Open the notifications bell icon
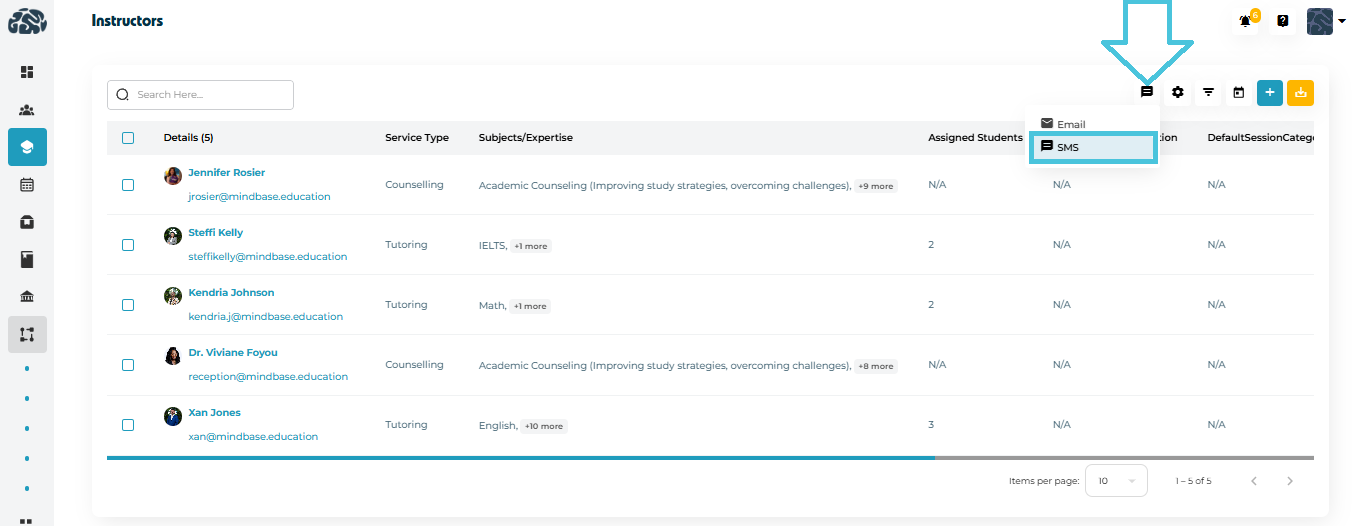The width and height of the screenshot is (1362, 526). 1246,21
